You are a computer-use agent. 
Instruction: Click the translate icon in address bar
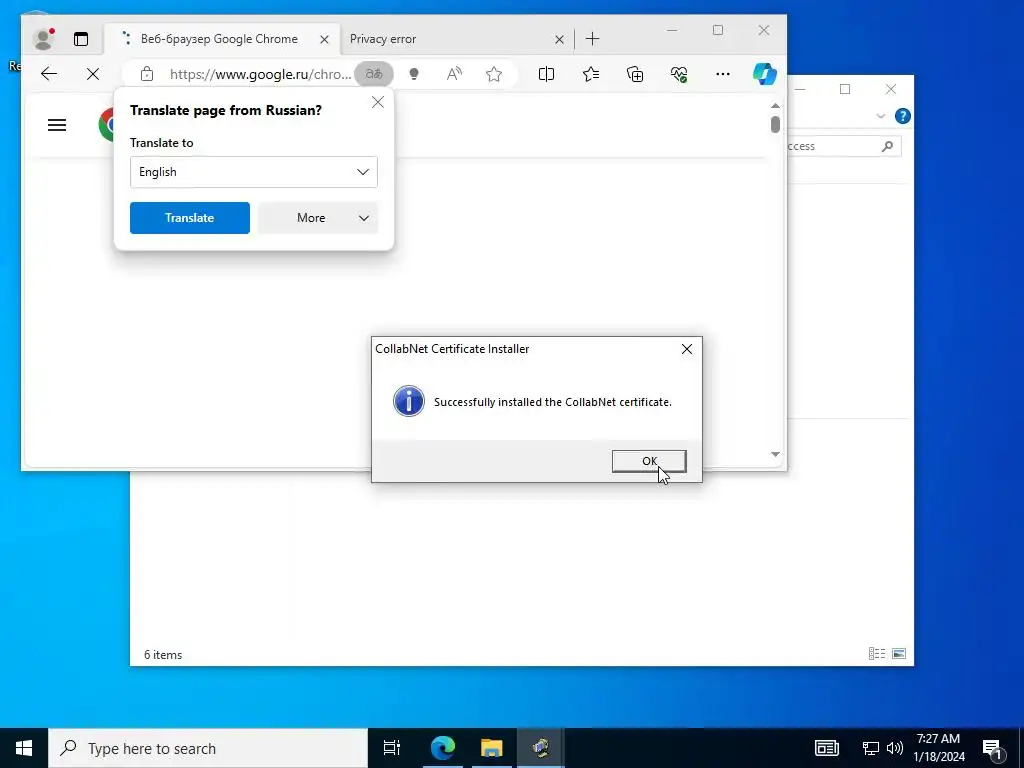click(374, 74)
